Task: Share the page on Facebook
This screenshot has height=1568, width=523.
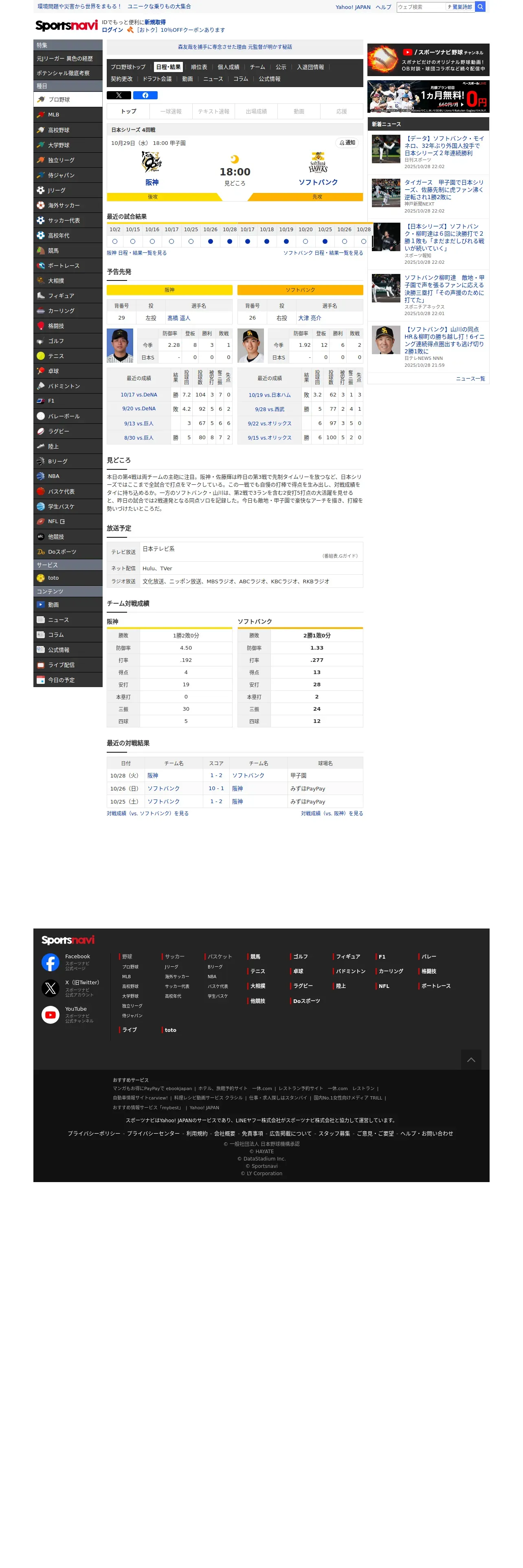Action: tap(145, 95)
